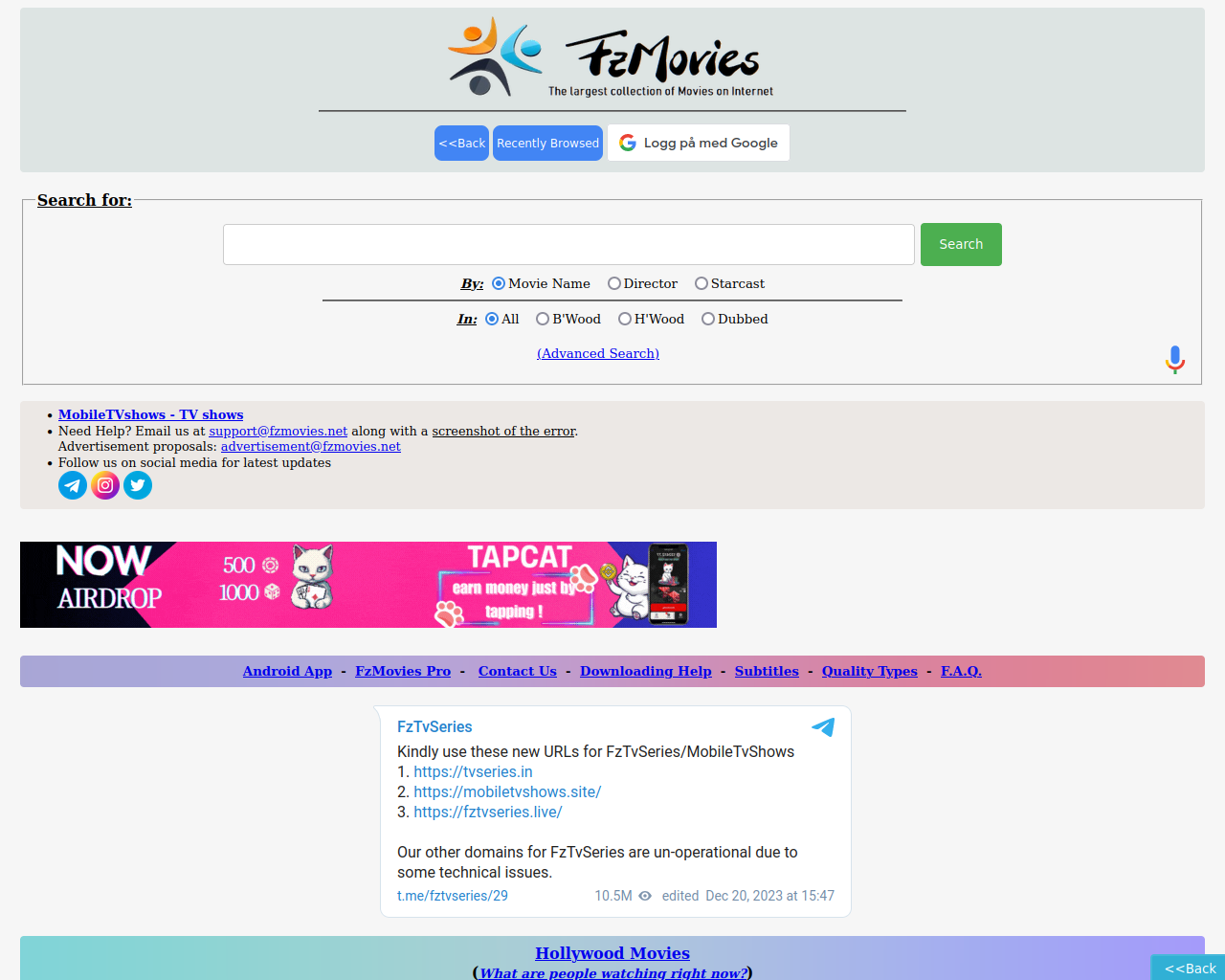
Task: Open the Android App menu link
Action: click(x=287, y=671)
